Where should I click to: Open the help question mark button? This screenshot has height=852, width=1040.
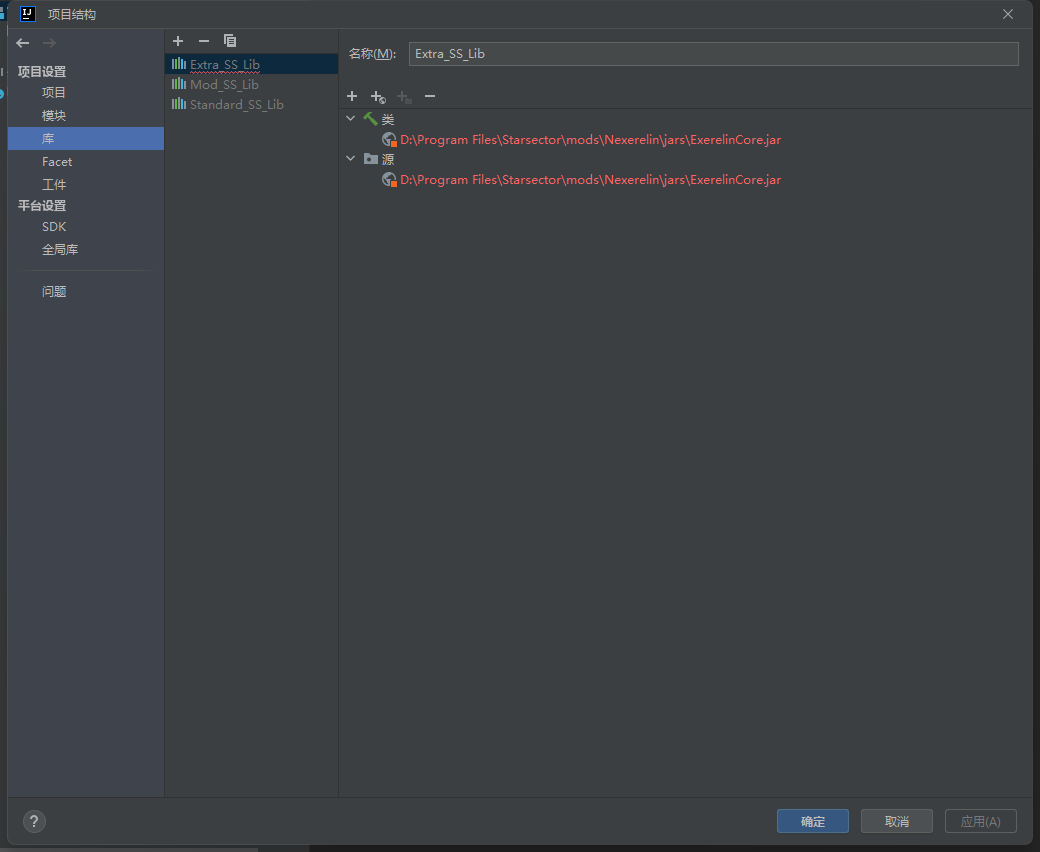click(x=34, y=821)
